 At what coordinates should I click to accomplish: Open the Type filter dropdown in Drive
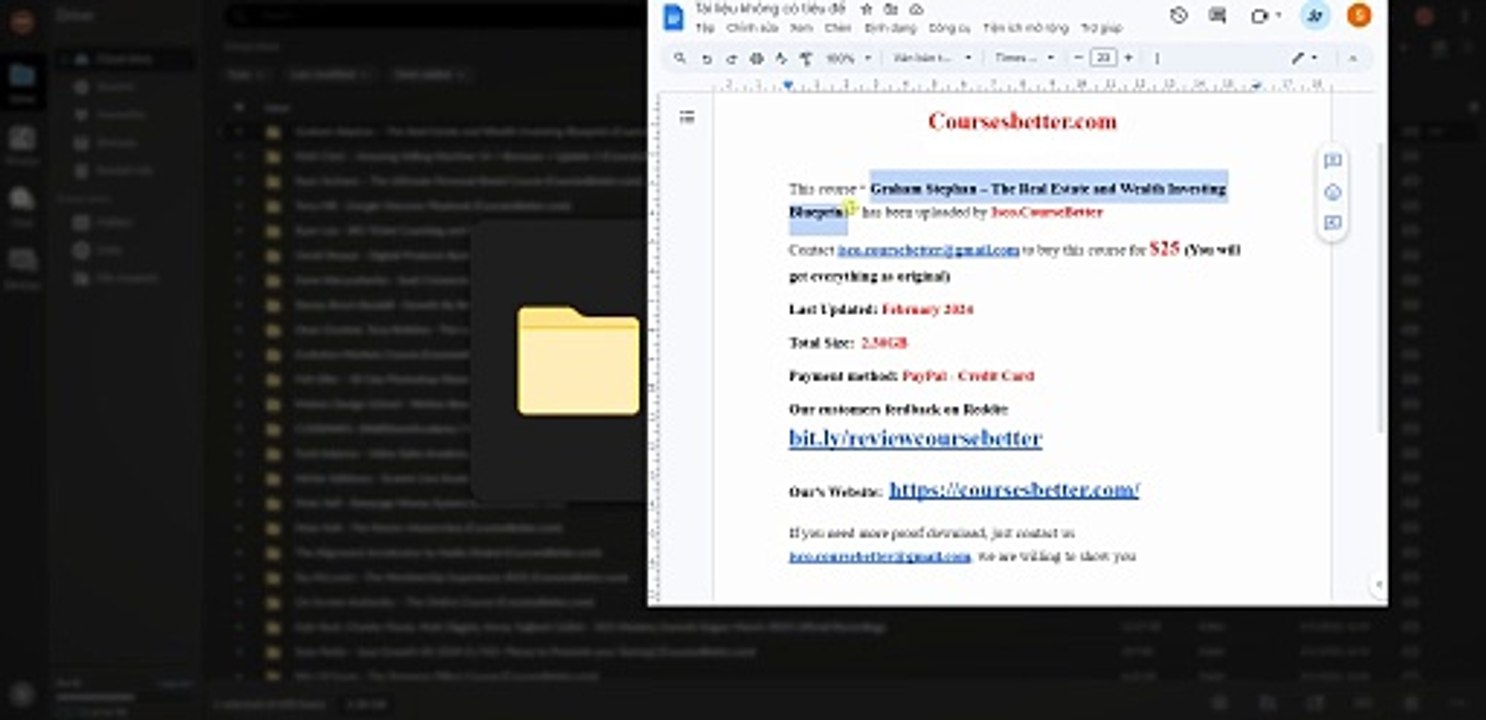[x=246, y=74]
